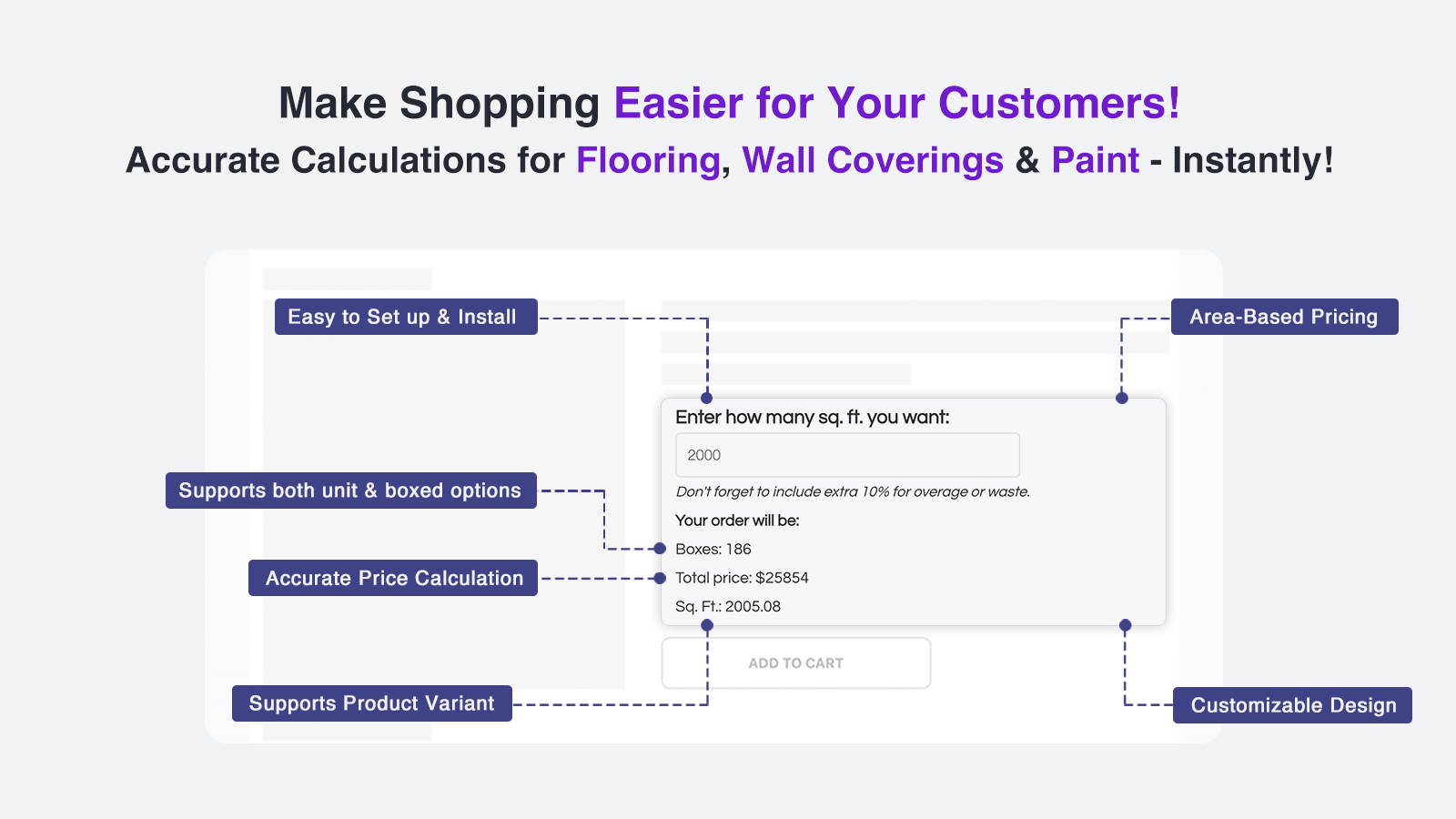Click the Accurate Price Calculation label

click(x=393, y=578)
